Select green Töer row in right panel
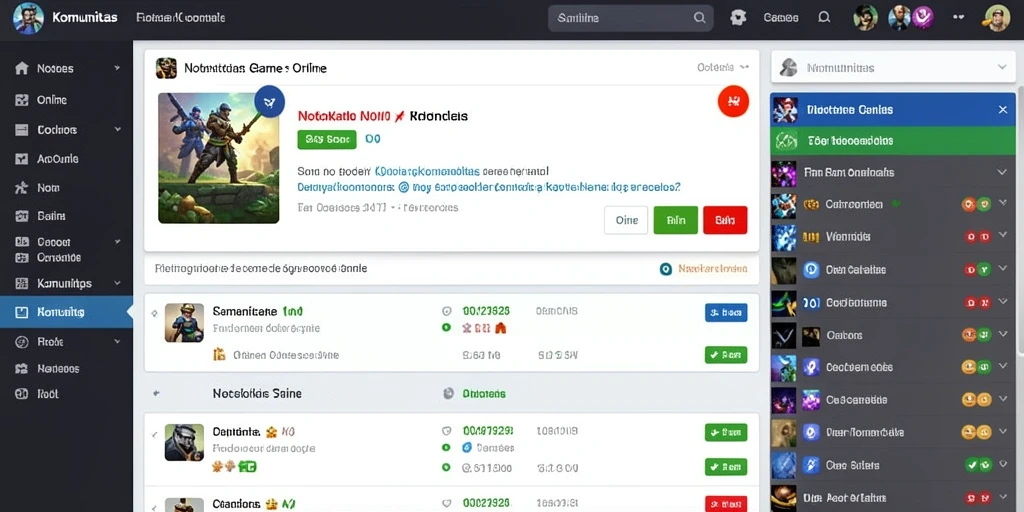Viewport: 1024px width, 512px height. (893, 141)
